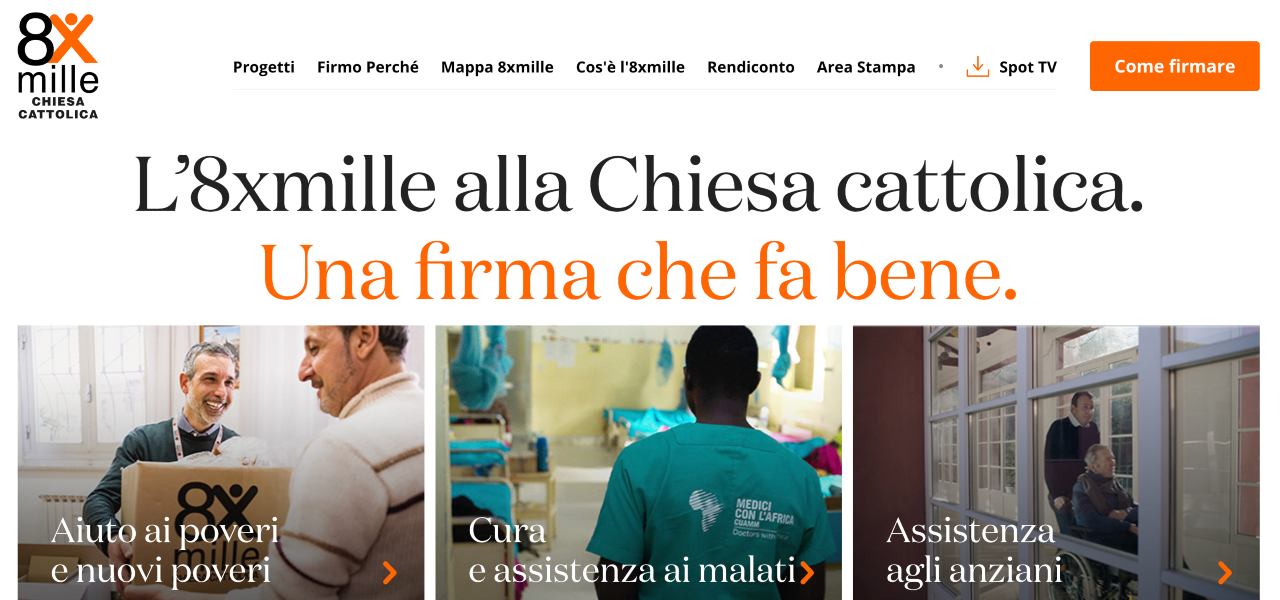
Task: Click the 'Aiuto ai poveri e nuovi poveri' title
Action: coord(165,551)
